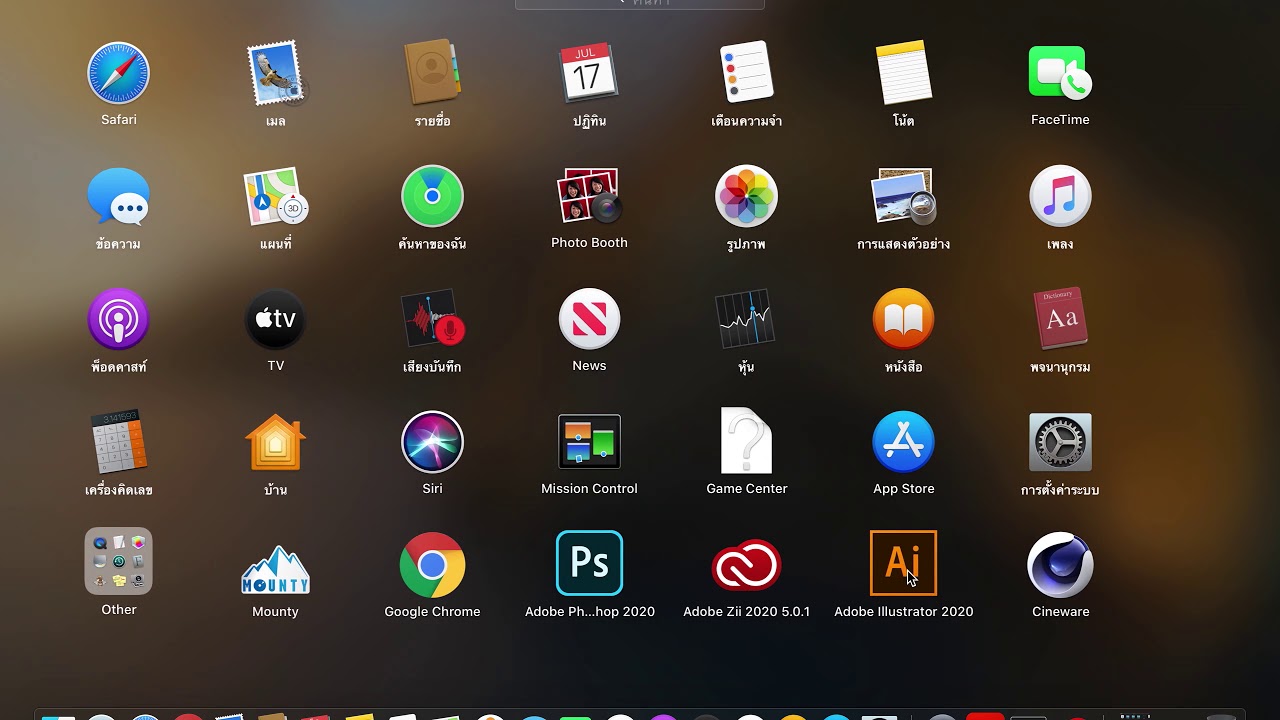Open Dictionary app (พจนานุกรม)
The width and height of the screenshot is (1280, 720).
coord(1060,320)
